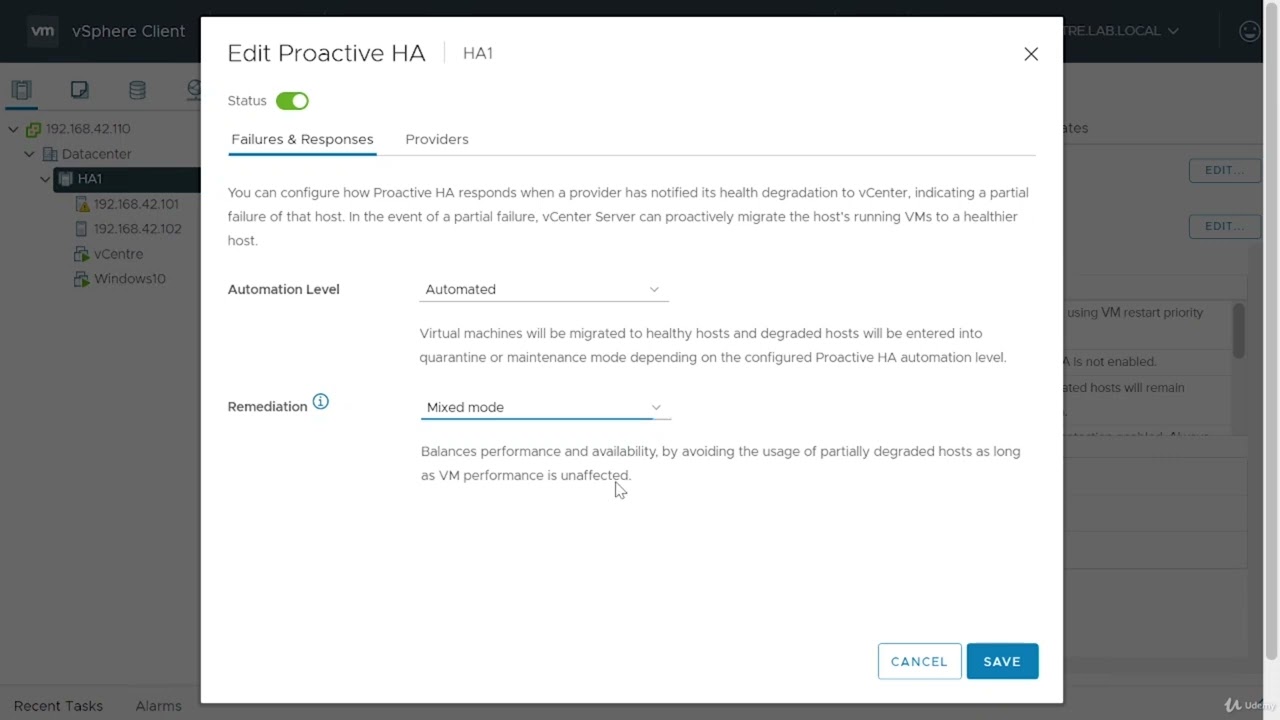Select the 192.168.42.110 vCenter icon

tap(33, 129)
